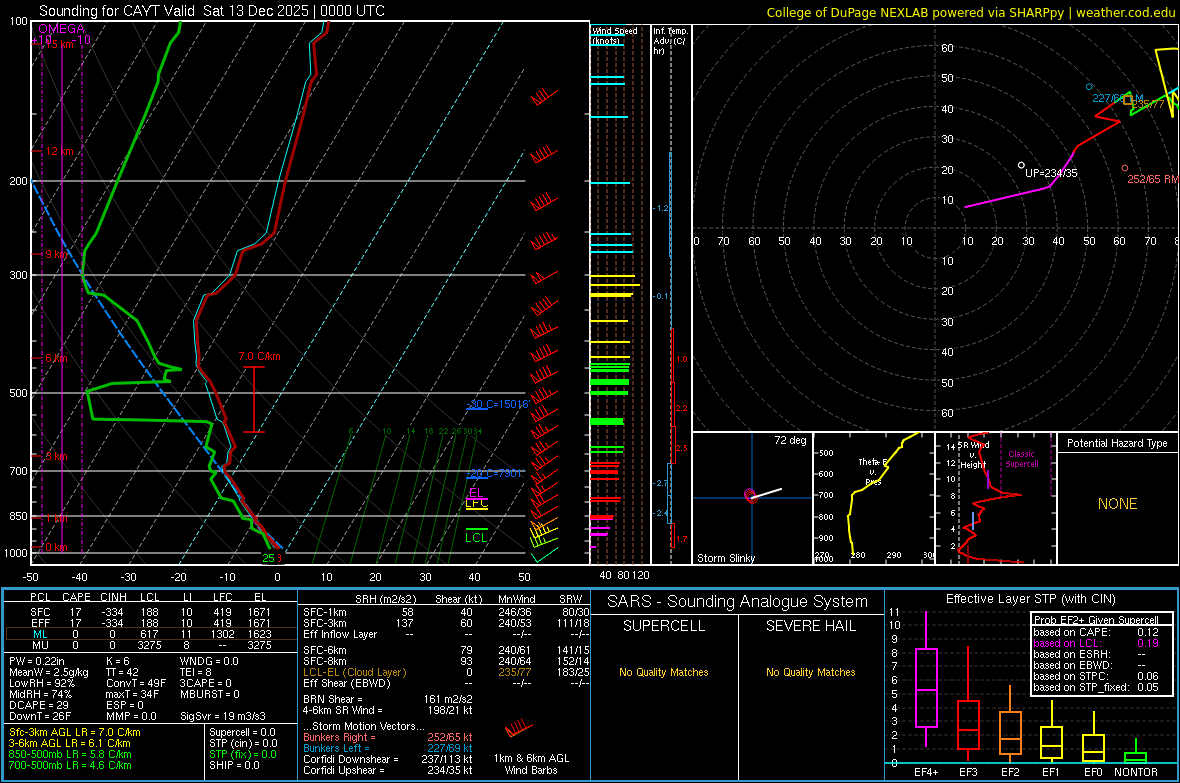Click Prob EF2+ Given Supercell heading
This screenshot has width=1180, height=783.
point(1096,620)
